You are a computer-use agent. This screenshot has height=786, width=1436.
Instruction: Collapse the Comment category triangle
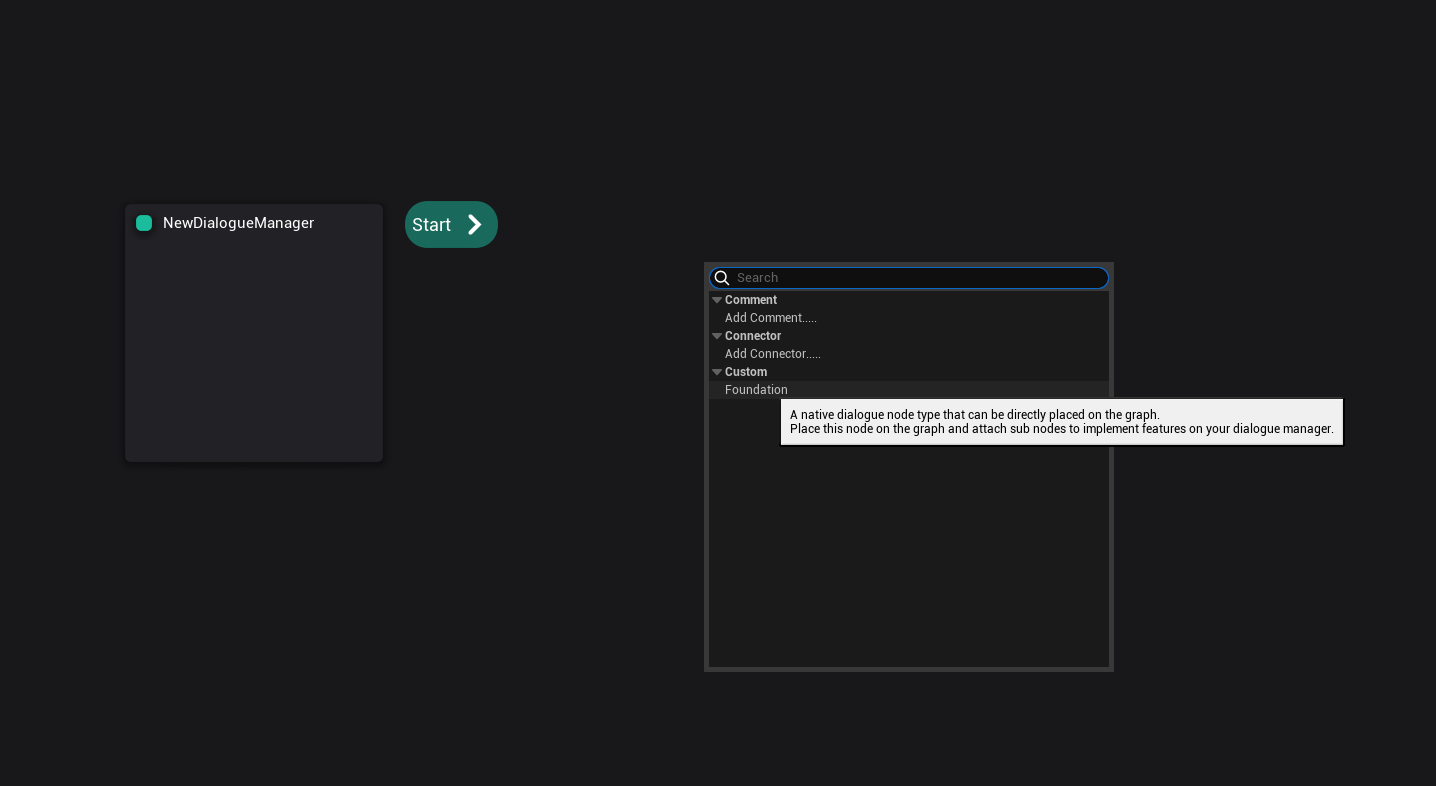[717, 300]
